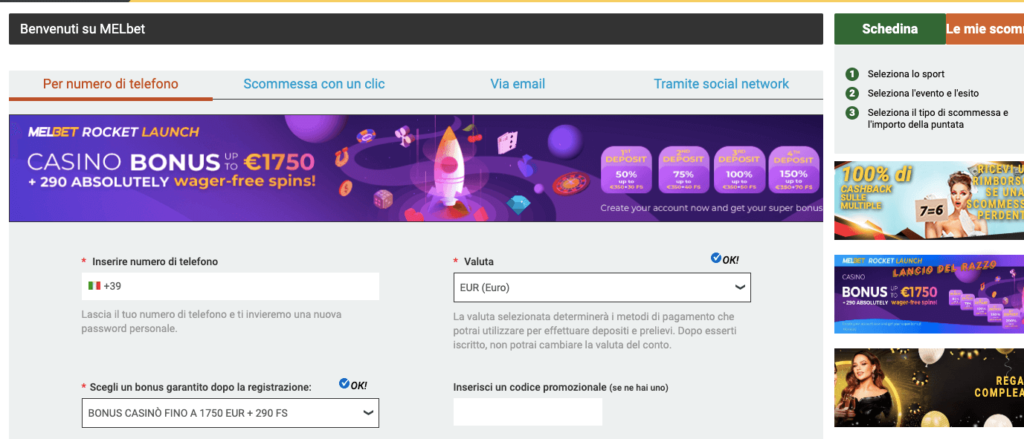This screenshot has height=439, width=1024.
Task: Expand the bonus garantito selection dropdown
Action: click(x=231, y=413)
